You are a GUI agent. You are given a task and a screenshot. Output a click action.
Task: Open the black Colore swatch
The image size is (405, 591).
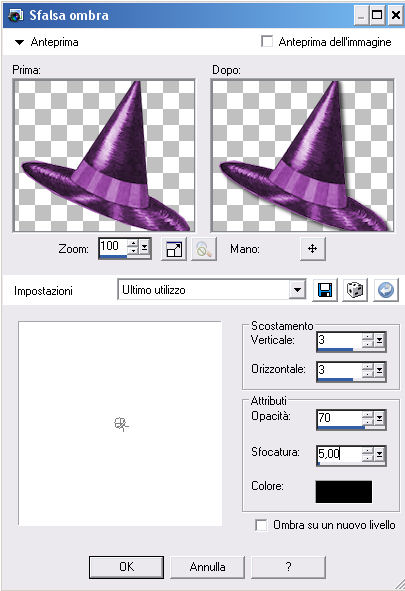pyautogui.click(x=344, y=491)
